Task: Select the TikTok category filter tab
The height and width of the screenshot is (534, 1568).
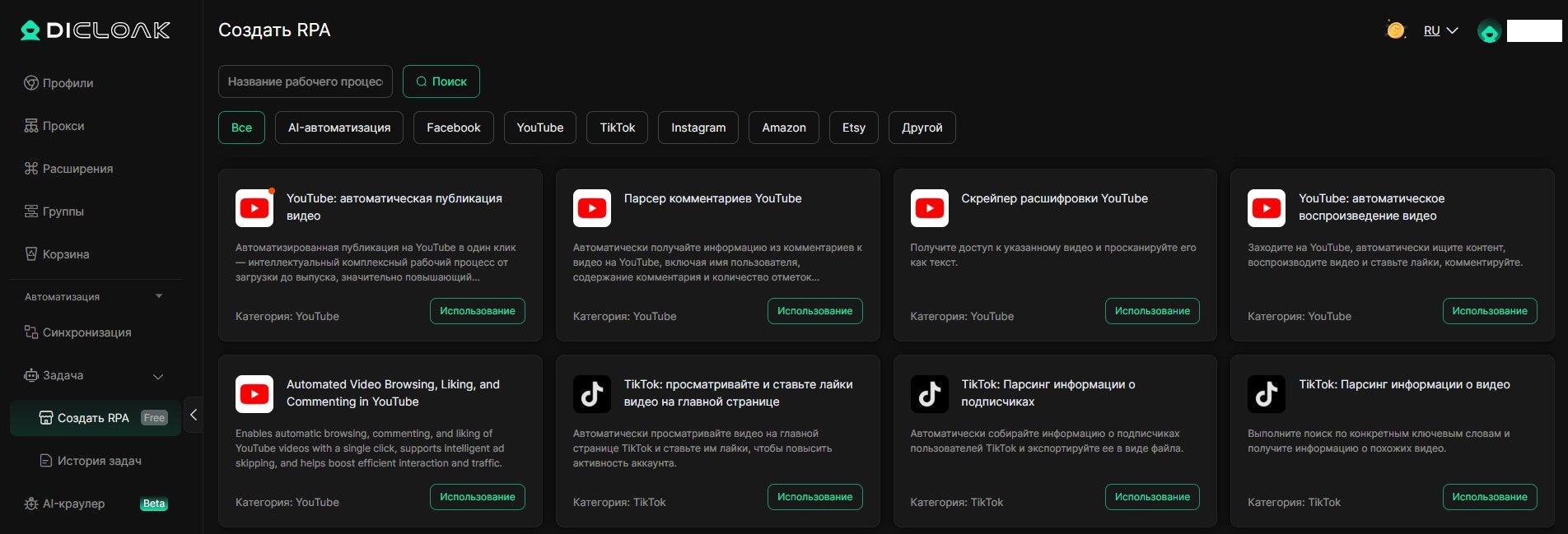Action: tap(617, 128)
